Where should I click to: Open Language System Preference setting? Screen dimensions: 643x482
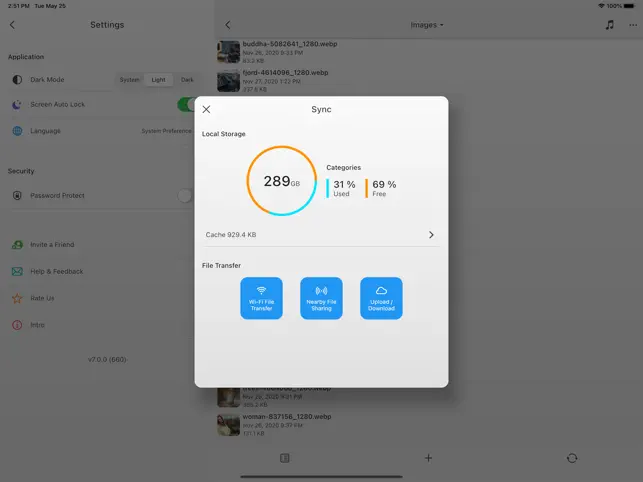click(x=166, y=131)
